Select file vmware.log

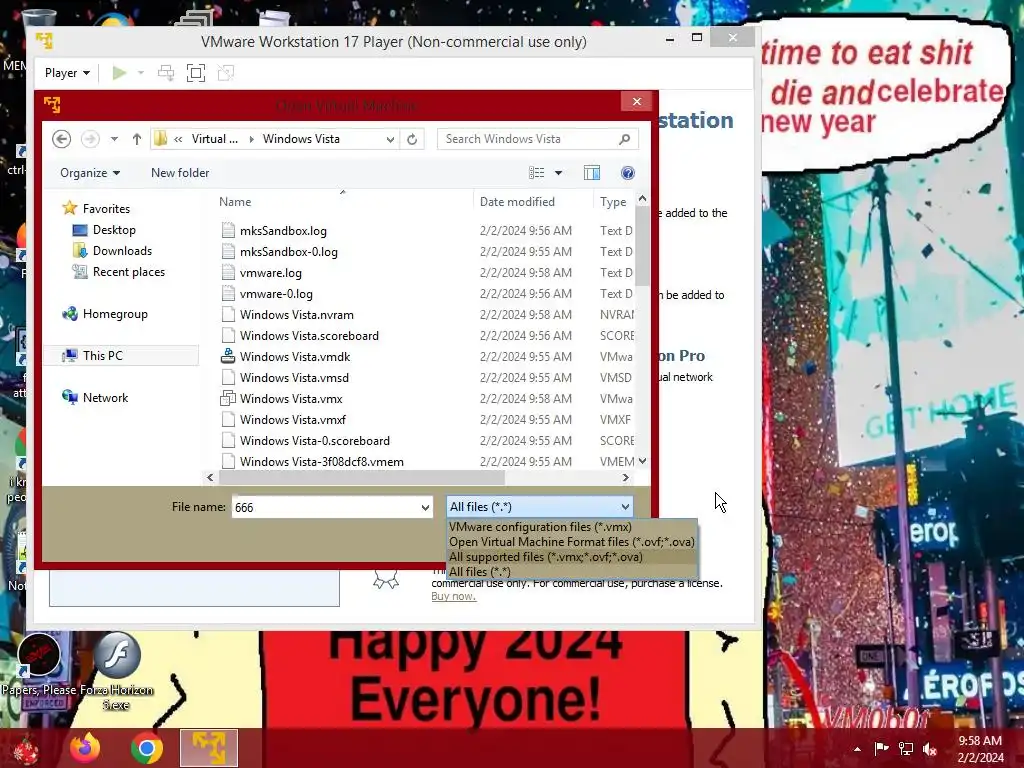pos(270,273)
